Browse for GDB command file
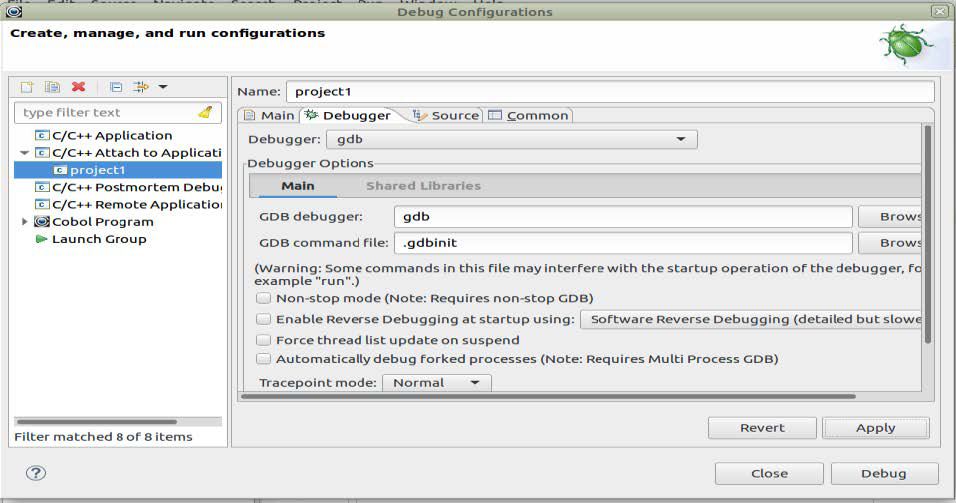This screenshot has width=956, height=503. pyautogui.click(x=890, y=243)
